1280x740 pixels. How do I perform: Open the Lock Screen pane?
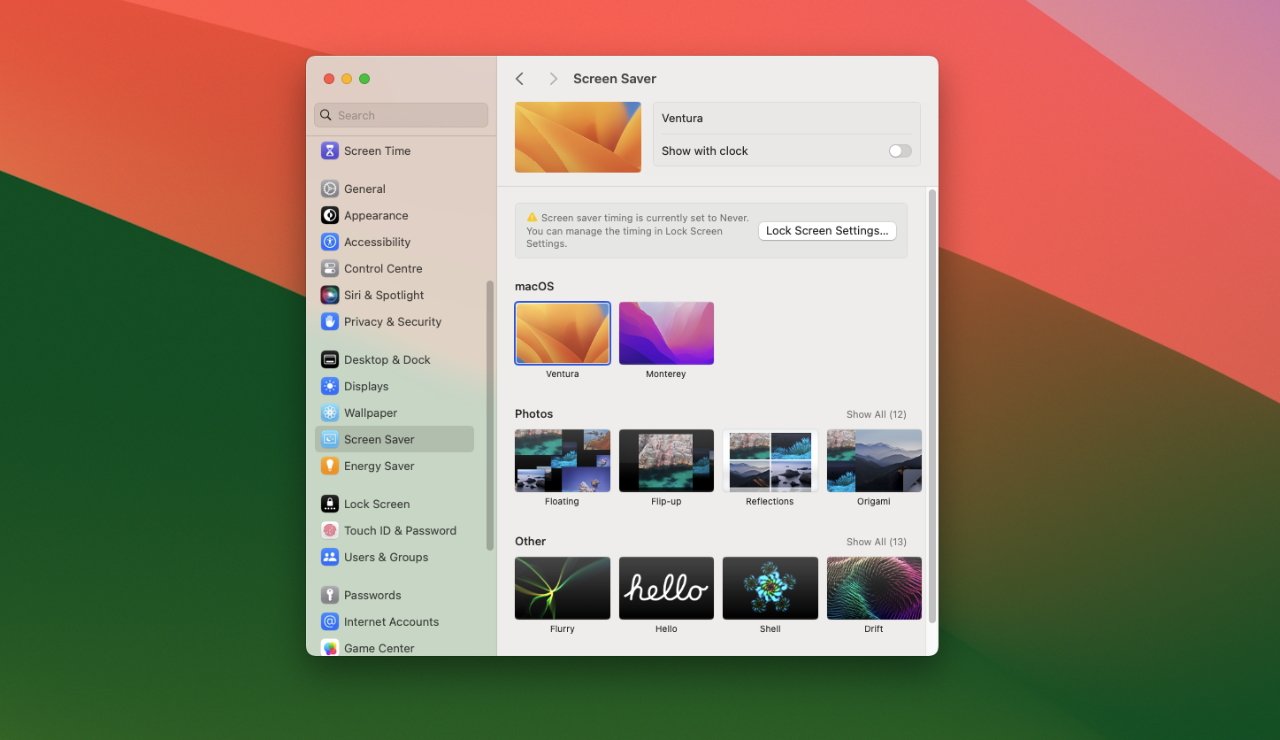coord(394,504)
